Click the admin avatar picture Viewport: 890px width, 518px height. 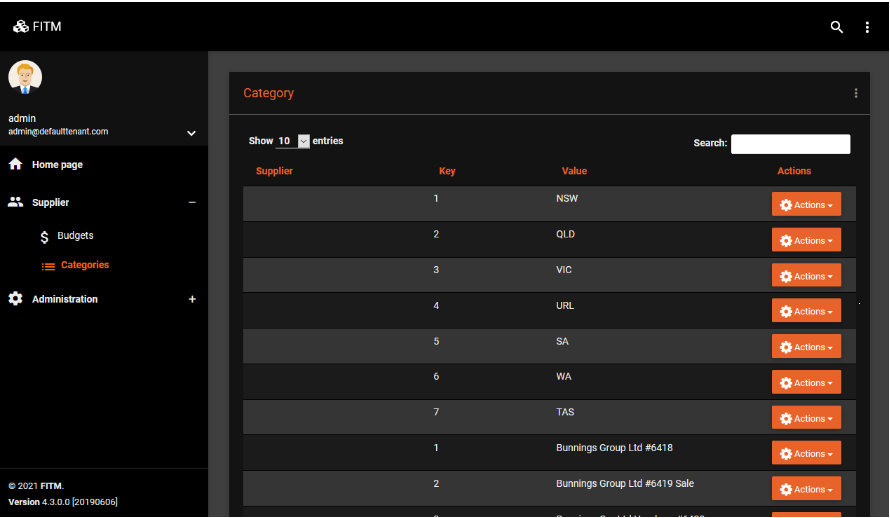tap(25, 77)
